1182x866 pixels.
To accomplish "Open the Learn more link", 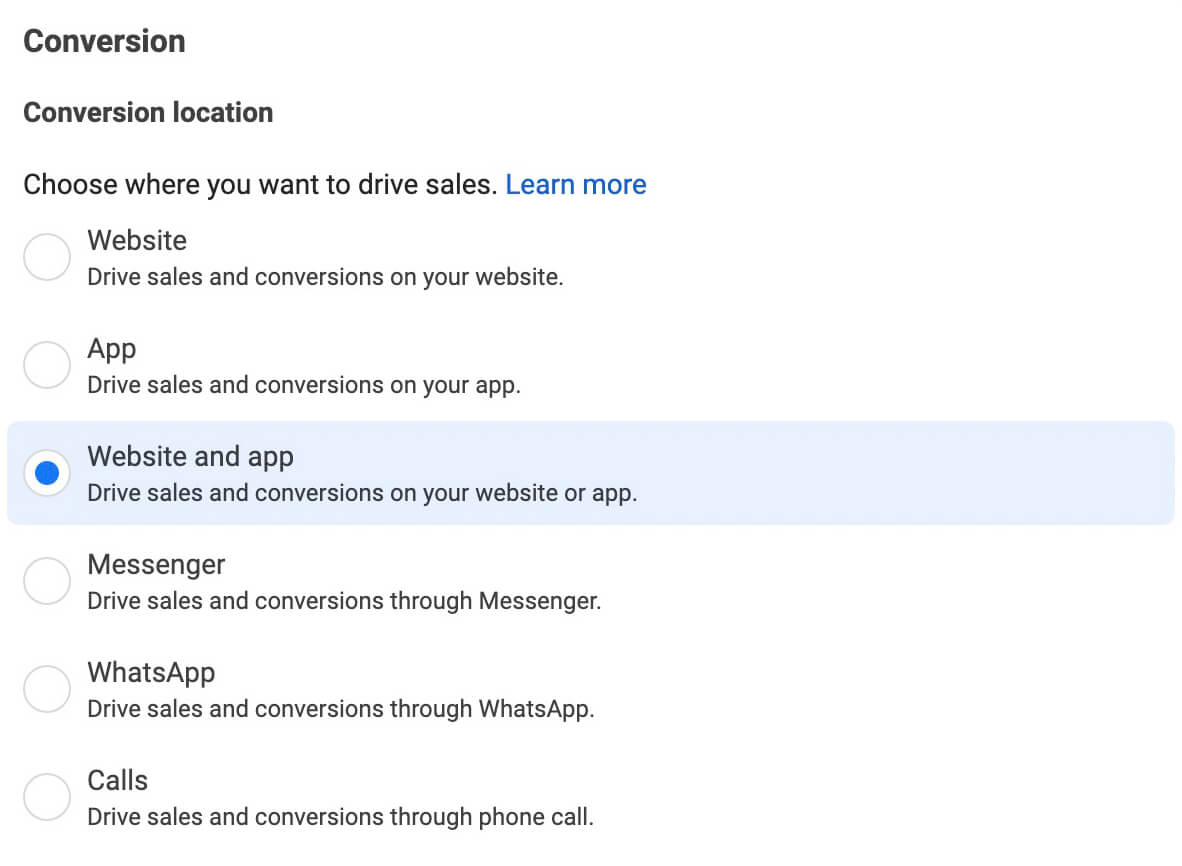I will pos(575,185).
